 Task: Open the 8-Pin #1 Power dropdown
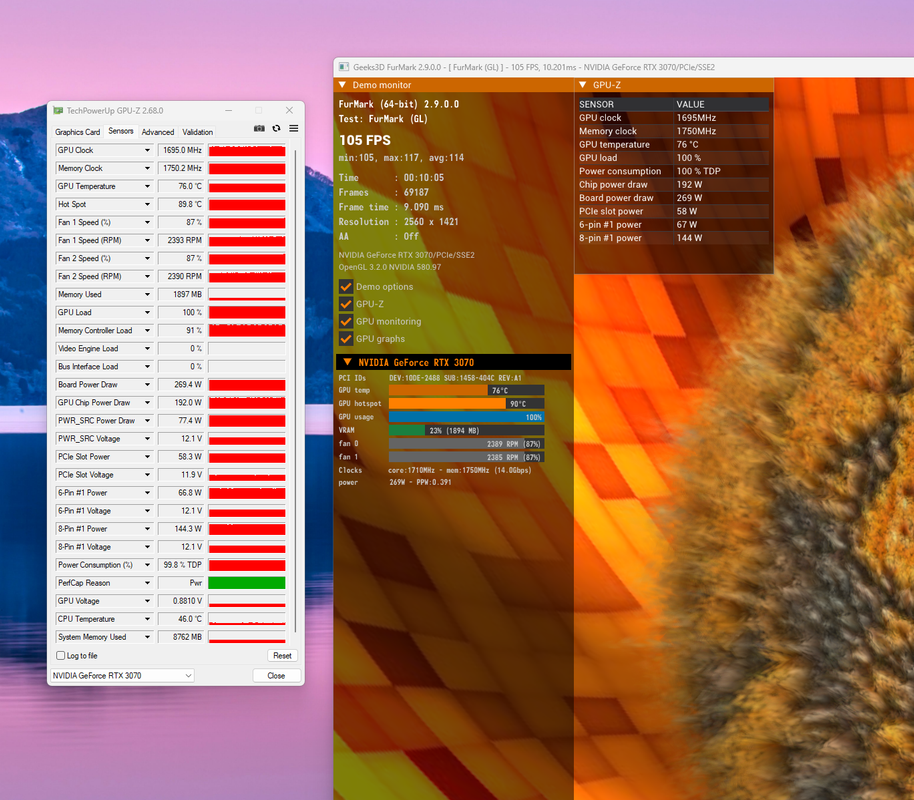[147, 529]
